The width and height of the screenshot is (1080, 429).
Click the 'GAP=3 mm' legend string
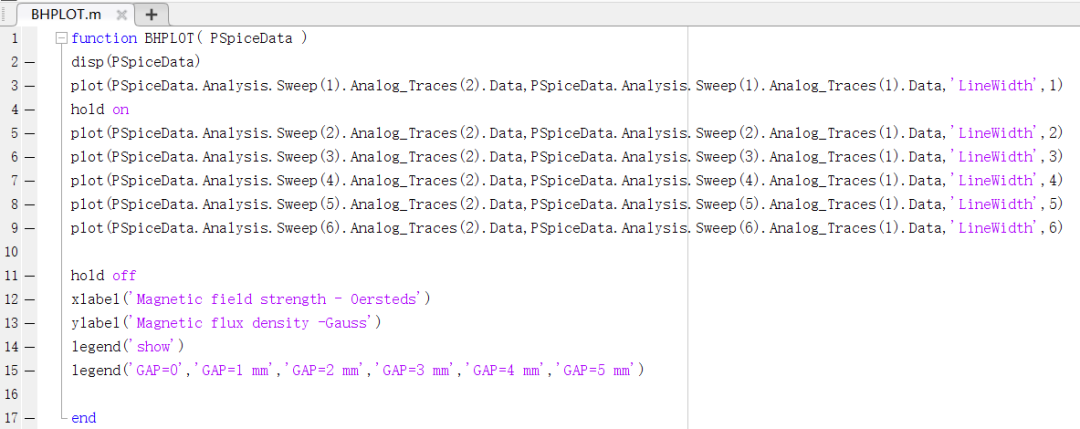click(x=417, y=370)
